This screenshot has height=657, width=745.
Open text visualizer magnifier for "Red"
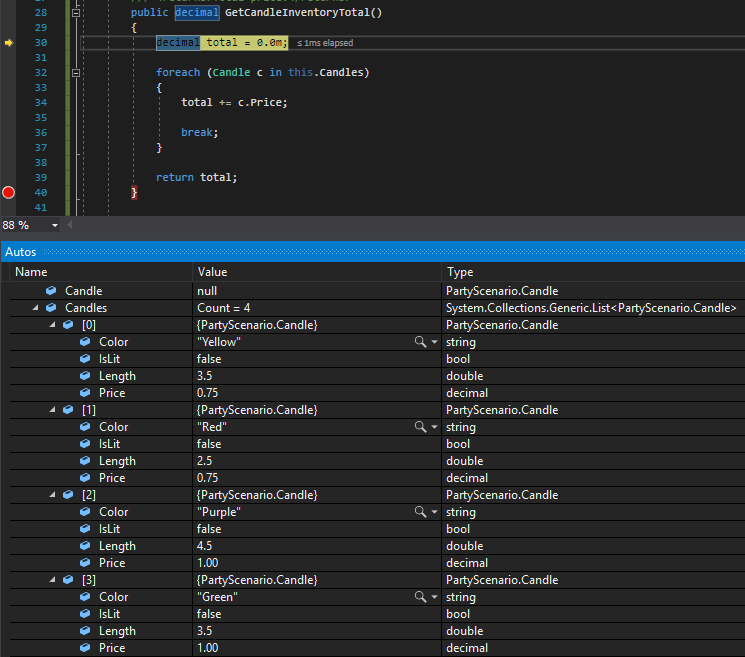[x=422, y=427]
